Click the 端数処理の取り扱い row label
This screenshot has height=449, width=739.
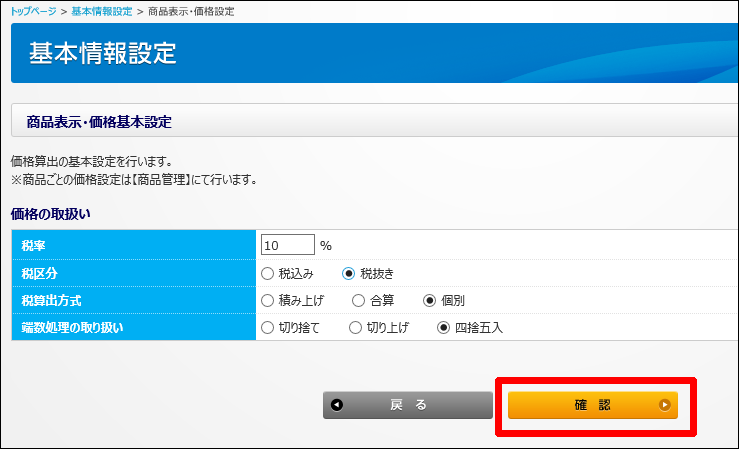(x=74, y=327)
